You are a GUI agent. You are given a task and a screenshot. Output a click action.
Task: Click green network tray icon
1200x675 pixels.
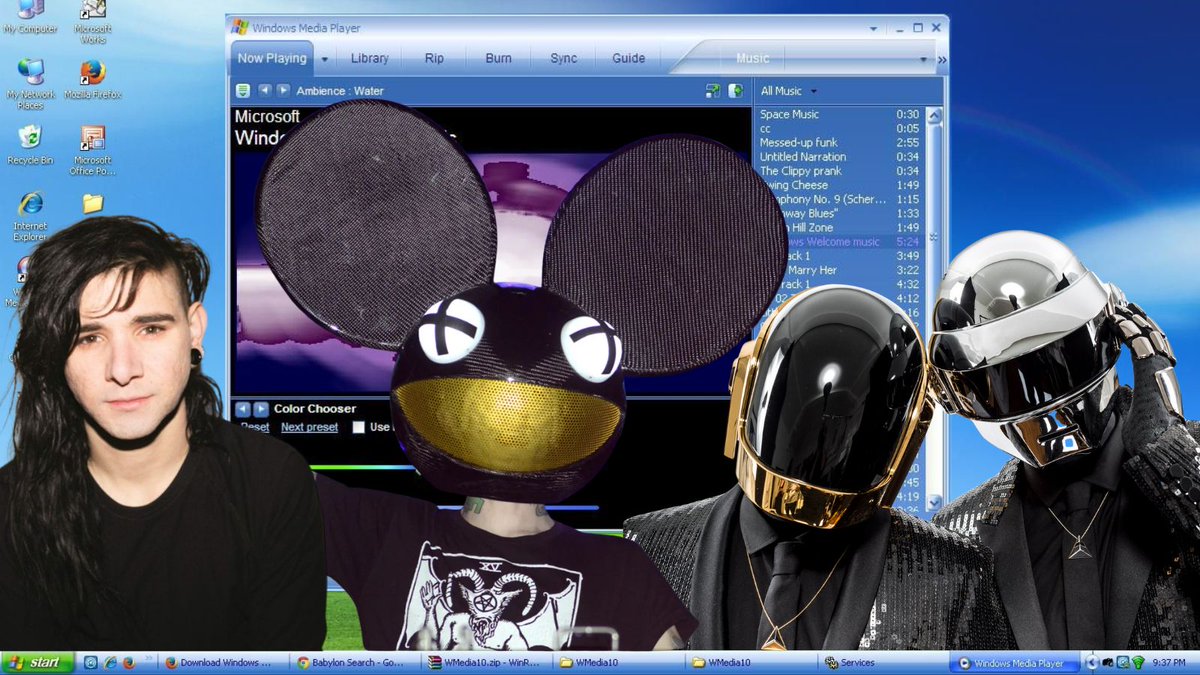pos(1137,662)
